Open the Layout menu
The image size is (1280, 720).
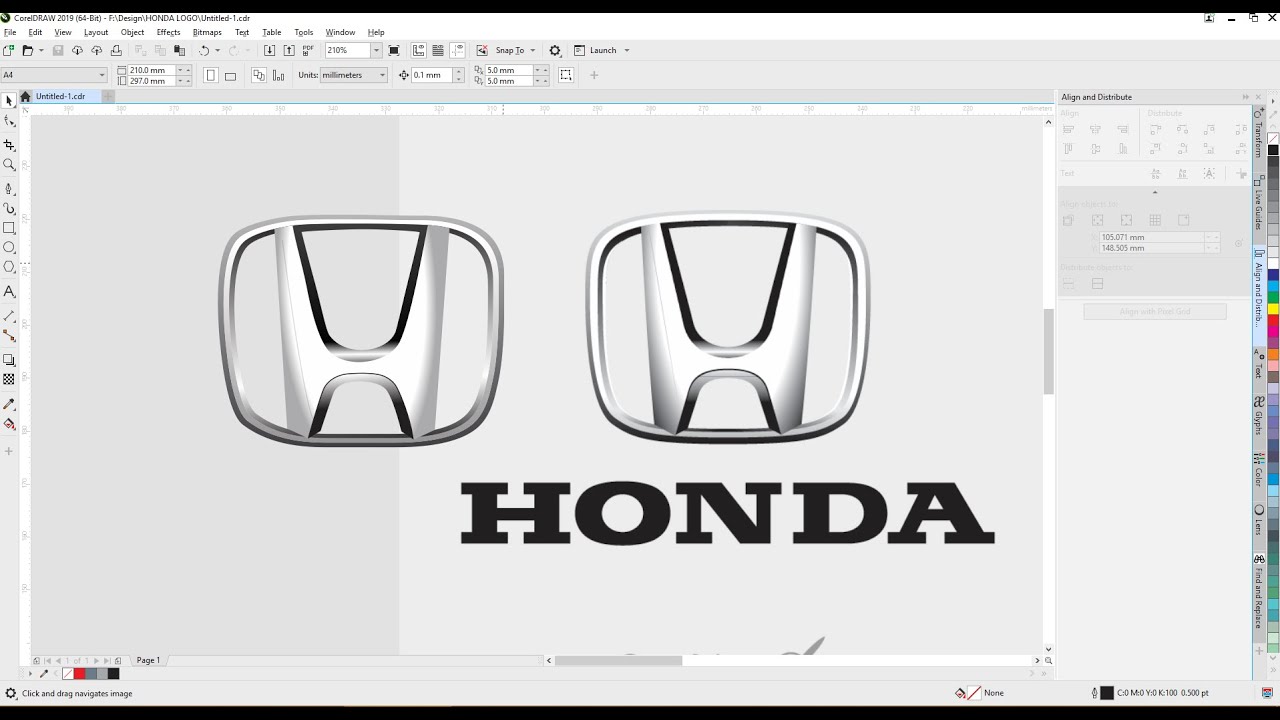(96, 32)
